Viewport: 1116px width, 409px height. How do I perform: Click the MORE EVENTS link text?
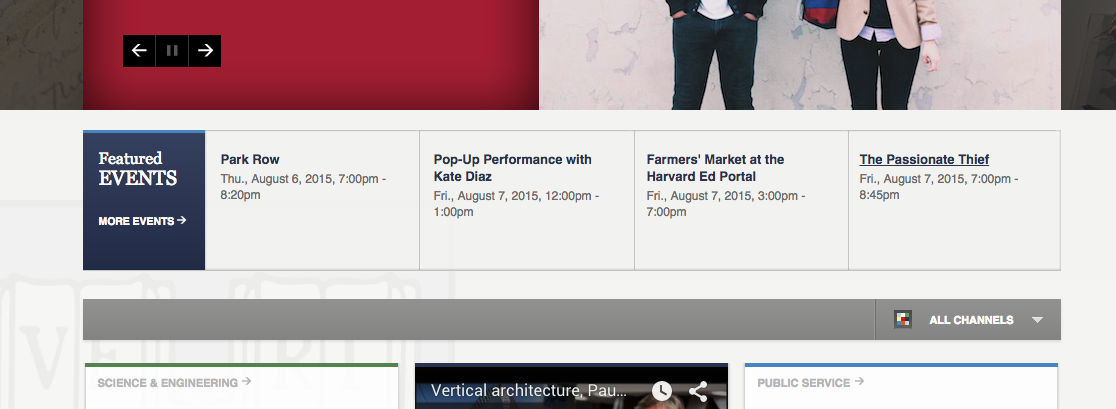pos(136,221)
